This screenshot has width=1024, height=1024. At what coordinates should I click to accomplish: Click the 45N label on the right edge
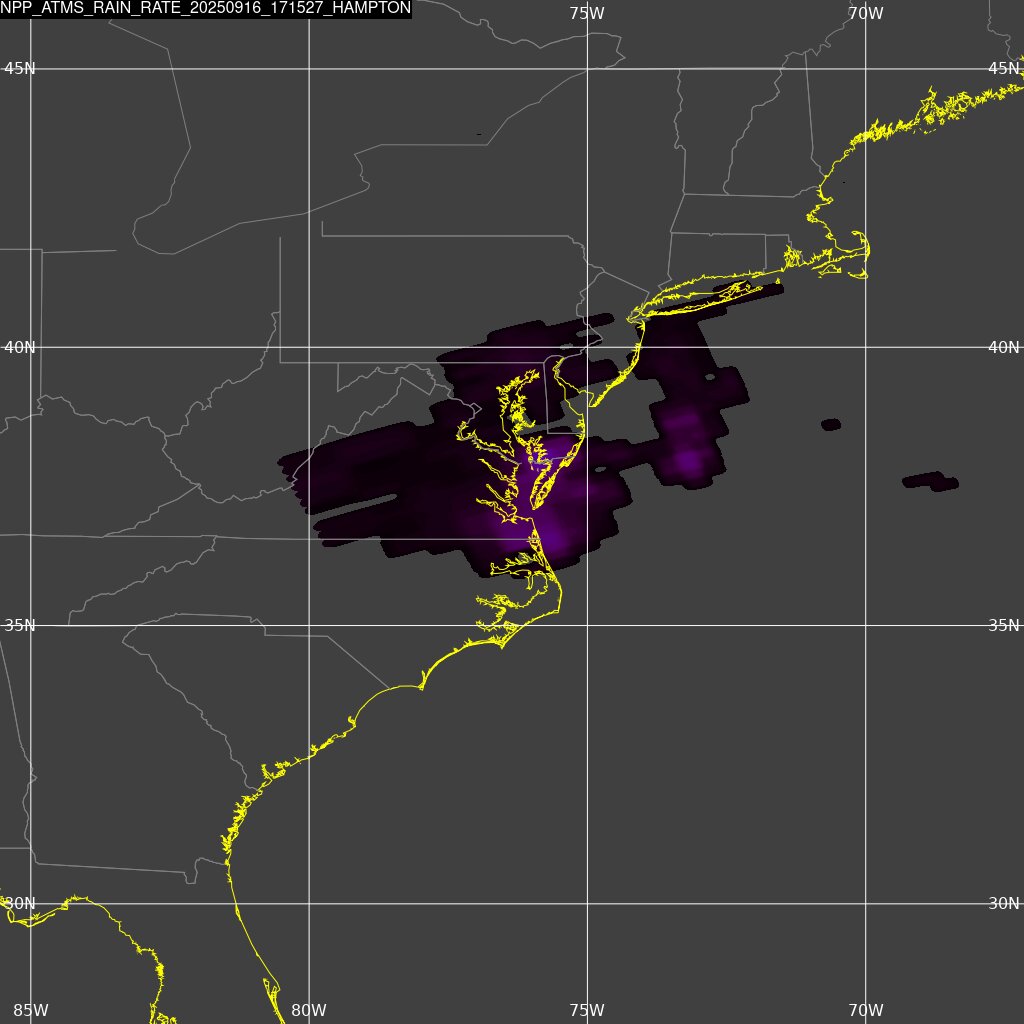tap(1004, 69)
